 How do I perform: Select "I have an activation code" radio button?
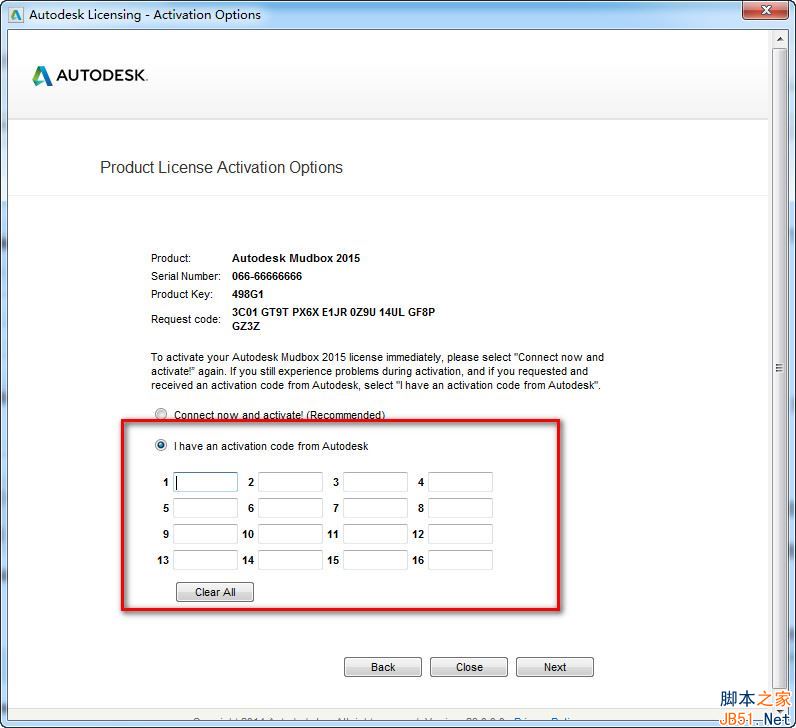[161, 445]
